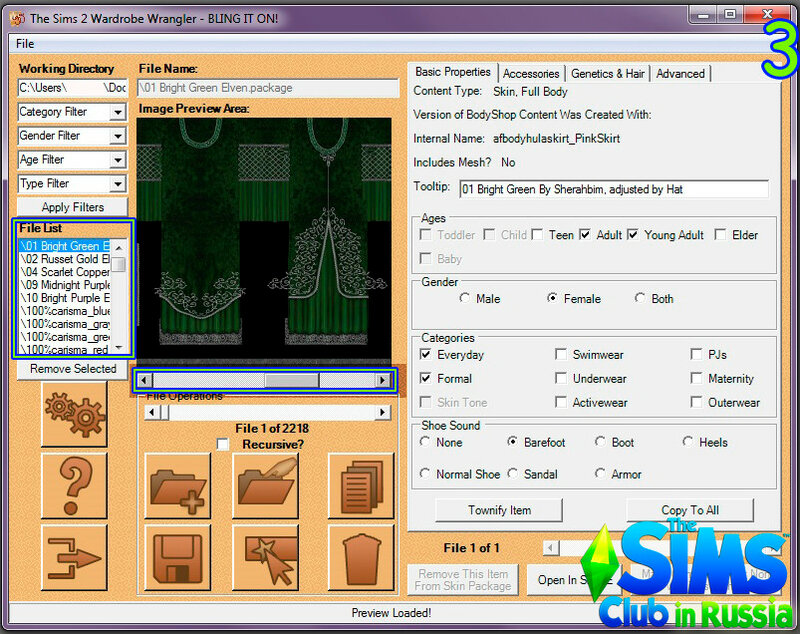
Task: Open help with the question mark icon
Action: point(74,486)
